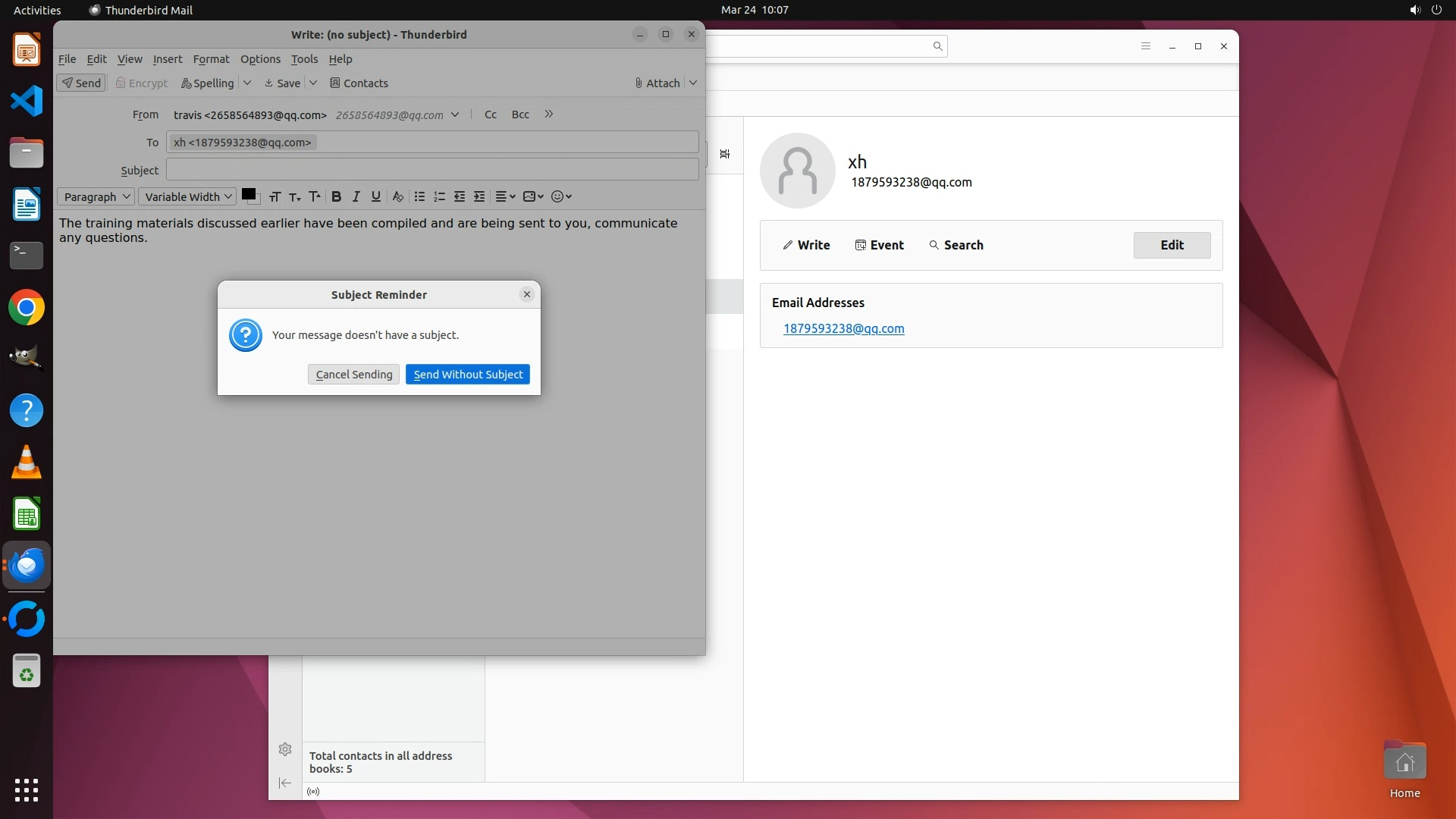Click the remove text styling icon
Viewport: 1456px width, 819px height.
click(x=397, y=196)
